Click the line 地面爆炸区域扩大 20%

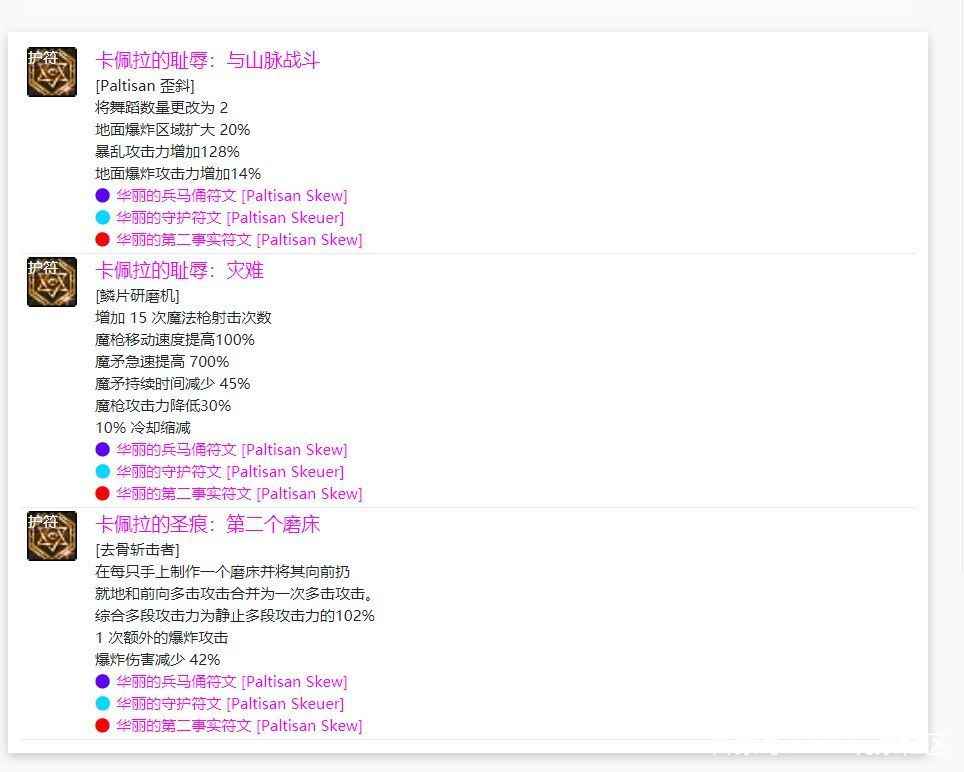173,130
